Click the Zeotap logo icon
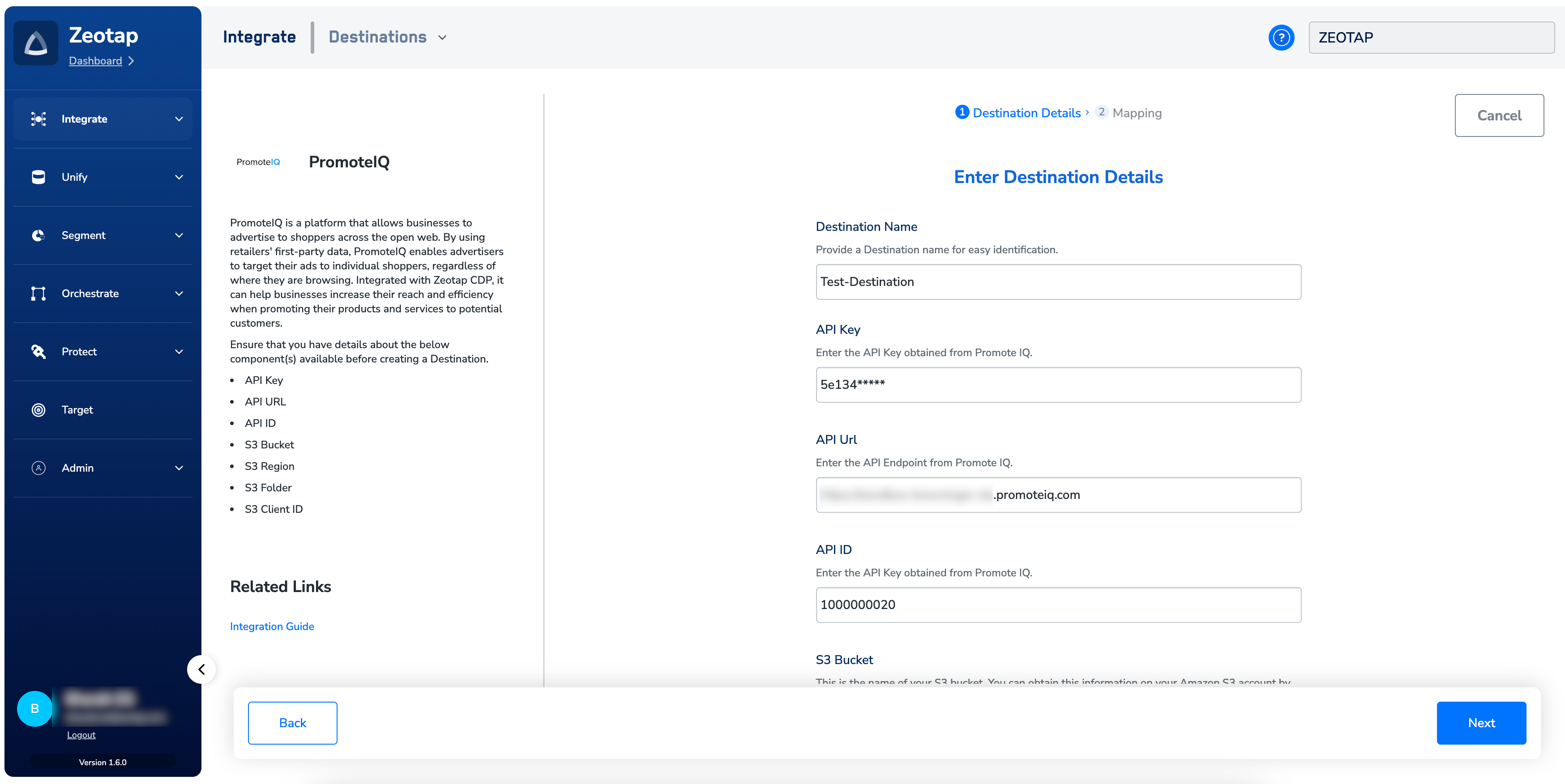The image size is (1565, 784). tap(36, 43)
